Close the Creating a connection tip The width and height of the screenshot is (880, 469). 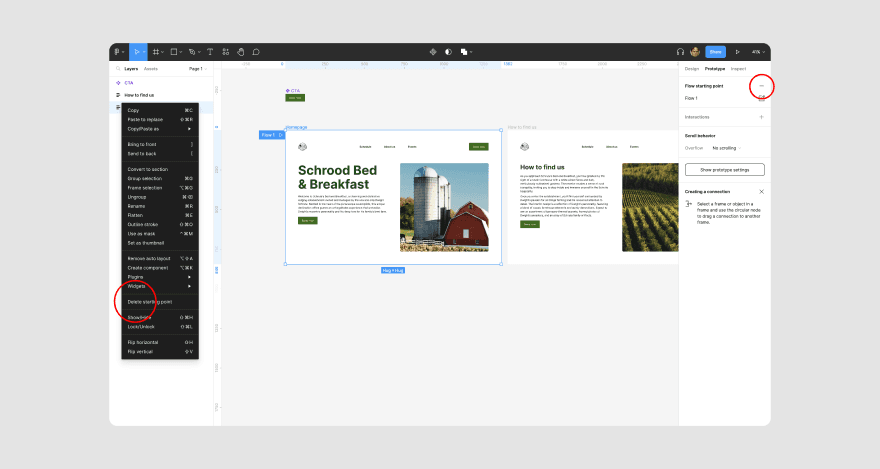pos(762,192)
